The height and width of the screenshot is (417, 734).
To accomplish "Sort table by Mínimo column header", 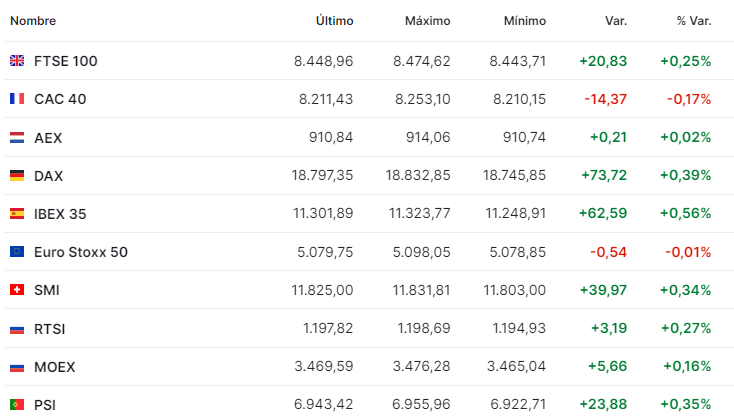I will [x=525, y=21].
